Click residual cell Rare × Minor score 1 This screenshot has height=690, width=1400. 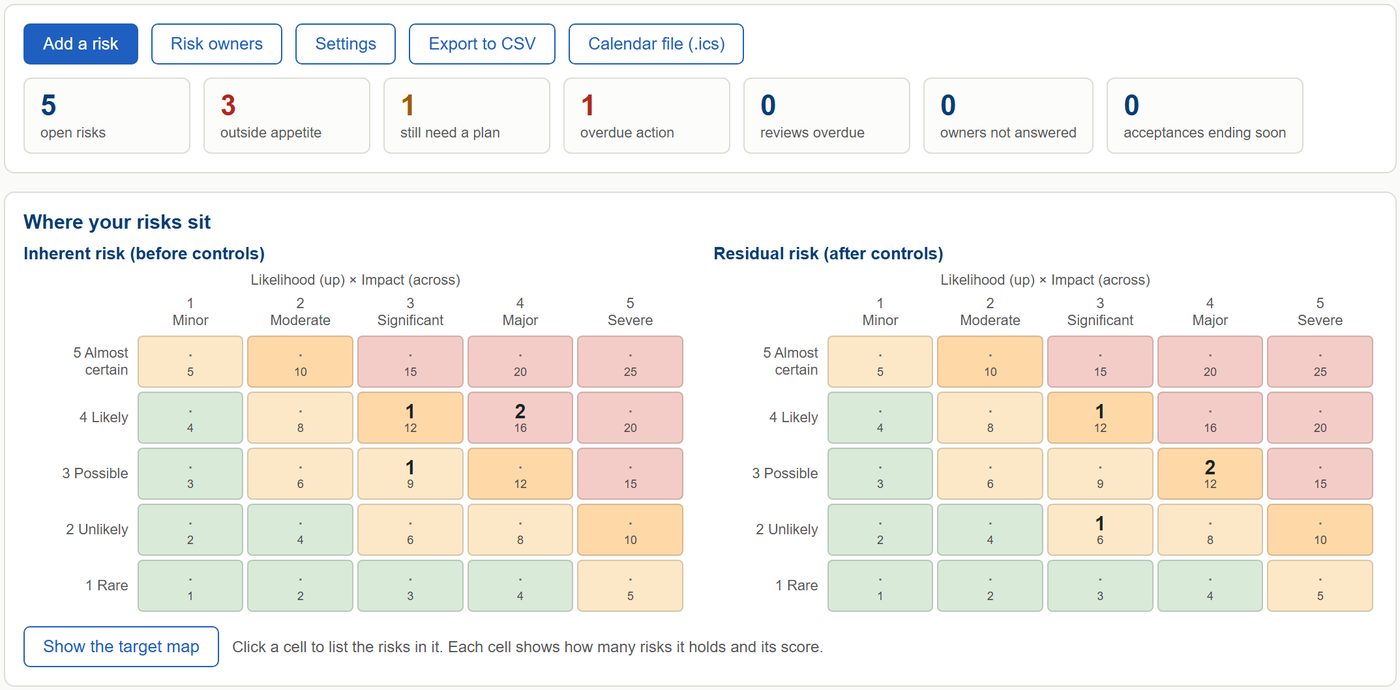(x=880, y=586)
